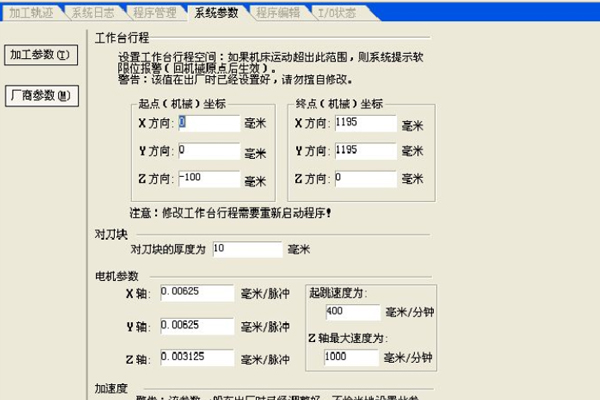The image size is (600, 400).
Task: Click the 起点 X方向 coordinate field
Action: (x=209, y=123)
